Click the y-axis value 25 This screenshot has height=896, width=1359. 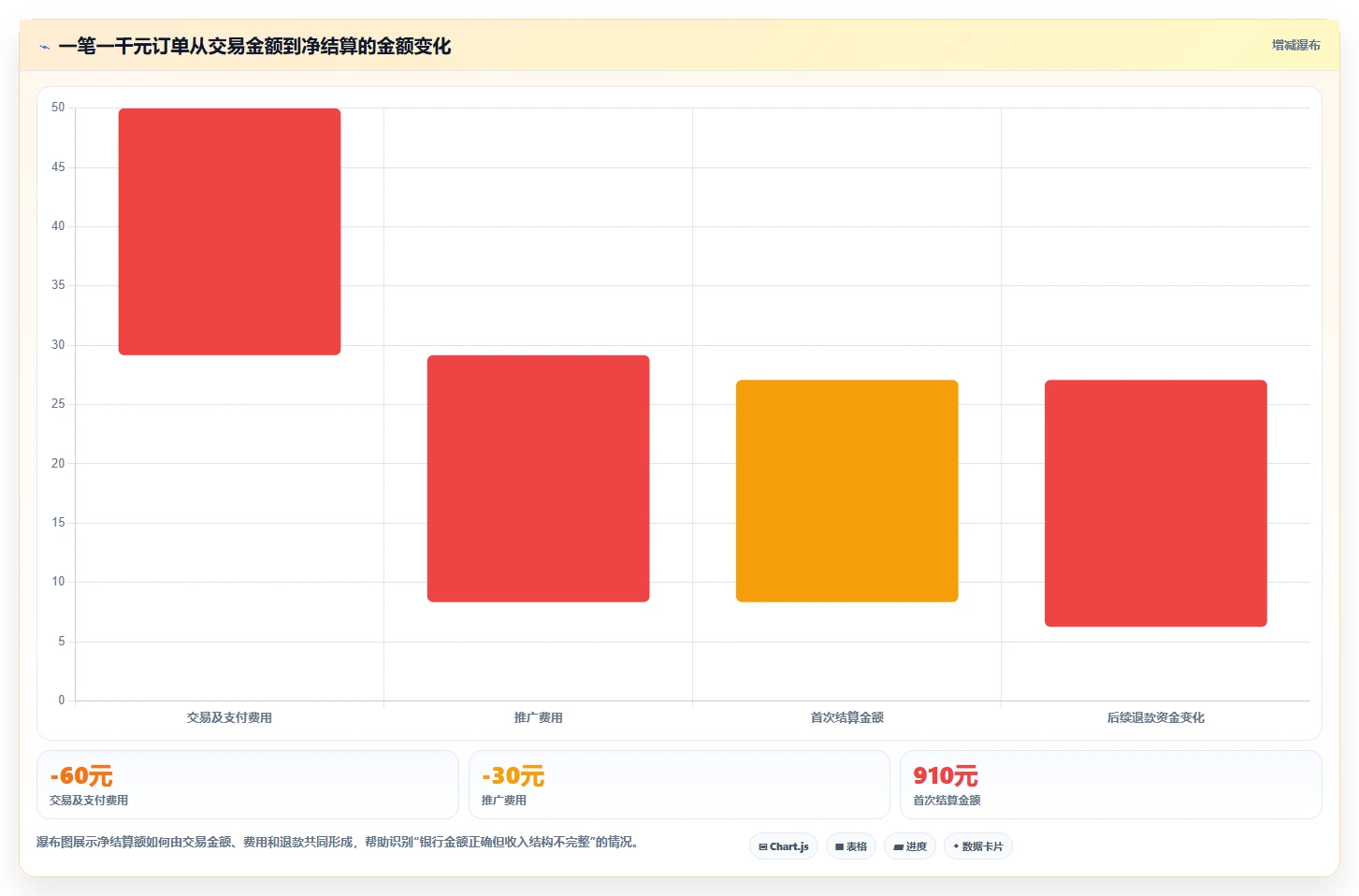[58, 404]
